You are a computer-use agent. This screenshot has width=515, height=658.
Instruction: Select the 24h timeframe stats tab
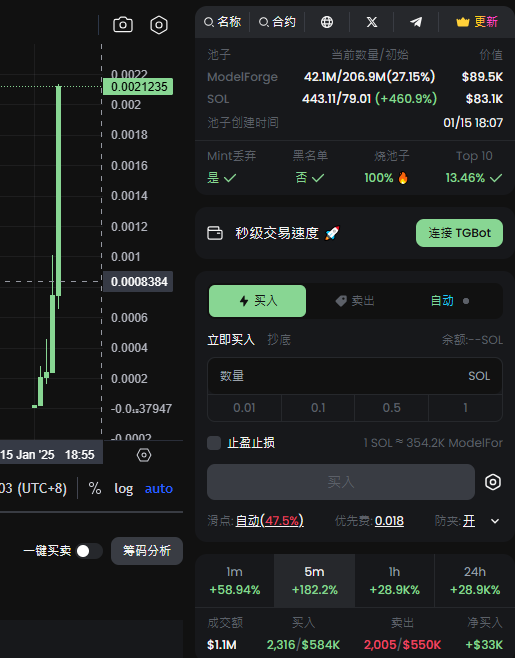coord(475,581)
